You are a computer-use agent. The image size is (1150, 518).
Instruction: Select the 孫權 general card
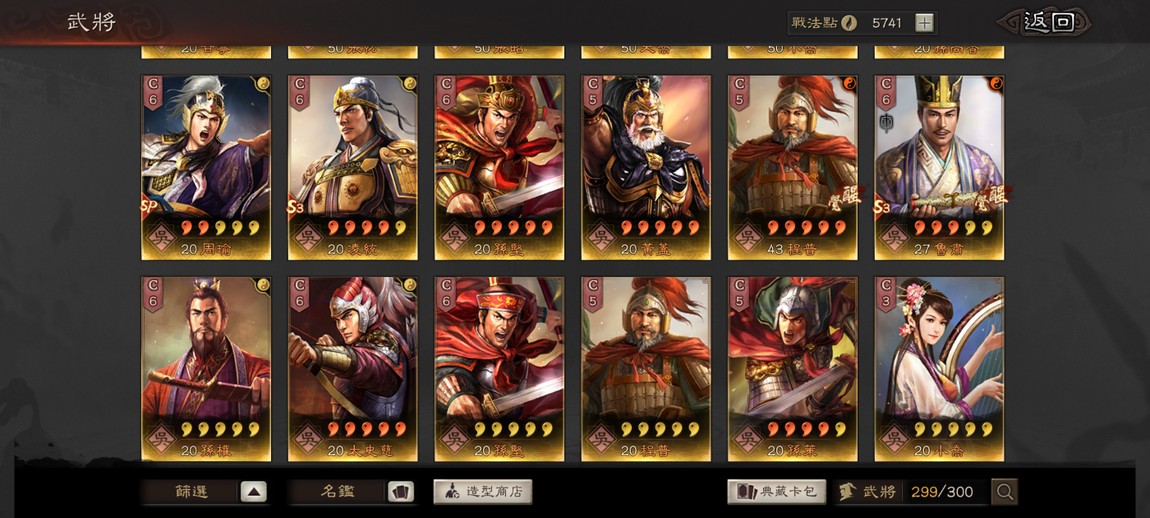(206, 369)
